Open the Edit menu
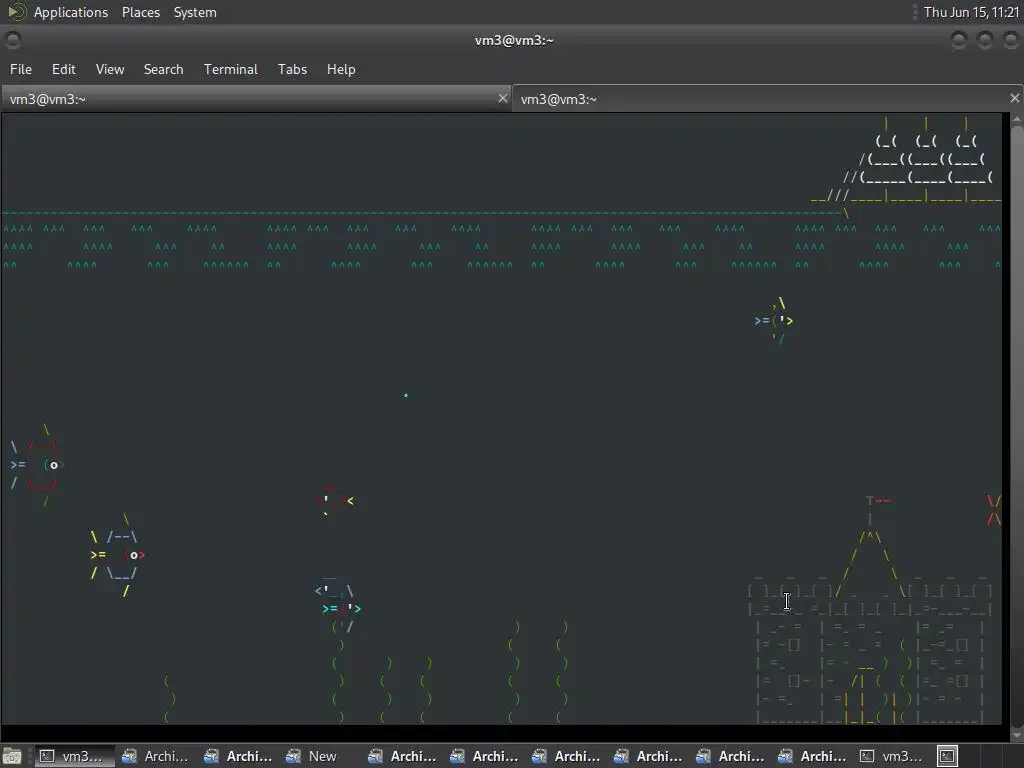1024x768 pixels. [x=63, y=69]
